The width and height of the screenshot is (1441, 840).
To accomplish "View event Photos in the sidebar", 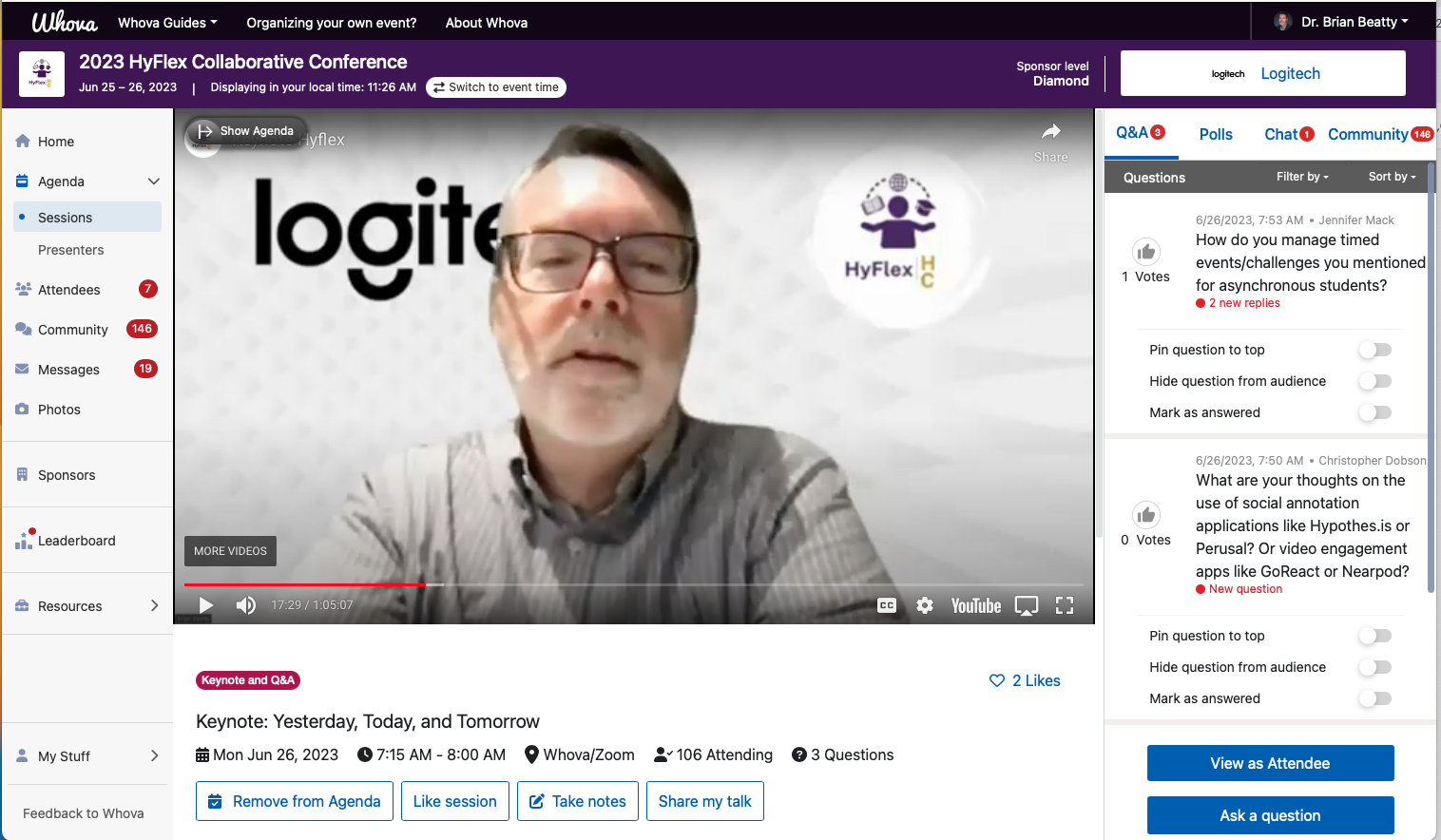I will point(57,409).
